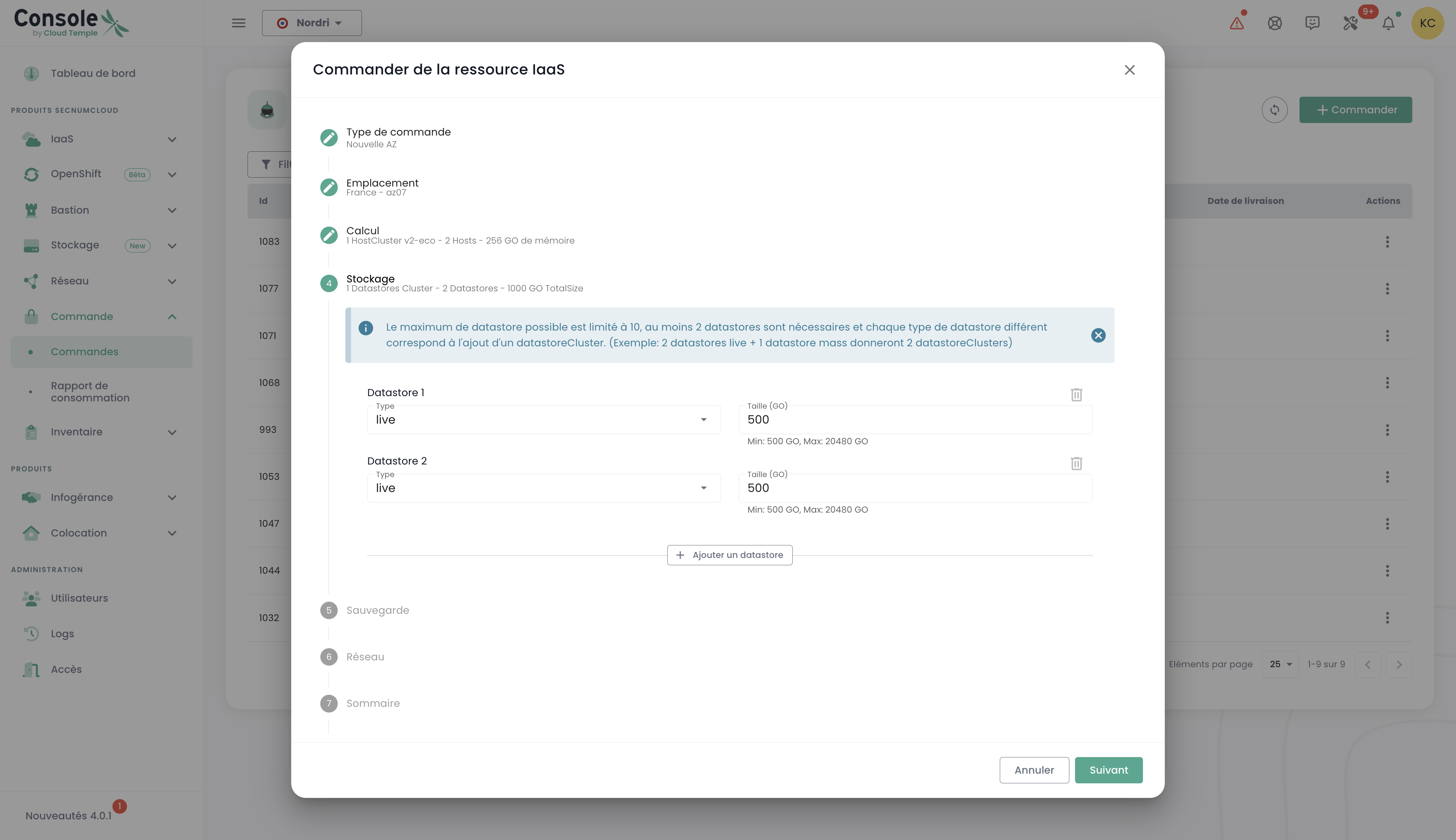Click Ajouter un datastore button
Image resolution: width=1456 pixels, height=840 pixels.
[x=730, y=555]
